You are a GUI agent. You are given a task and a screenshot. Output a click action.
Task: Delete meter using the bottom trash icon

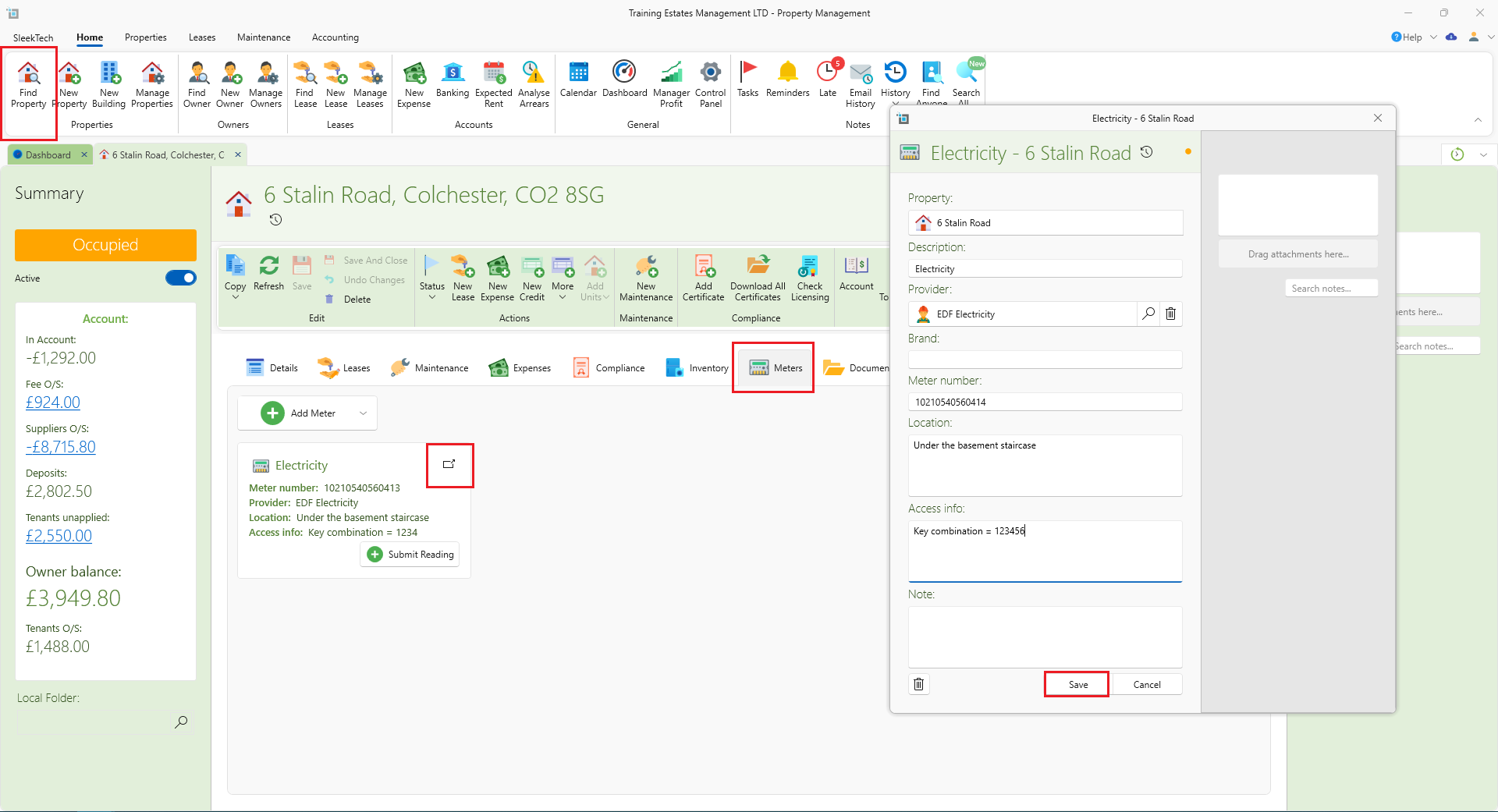pyautogui.click(x=919, y=684)
